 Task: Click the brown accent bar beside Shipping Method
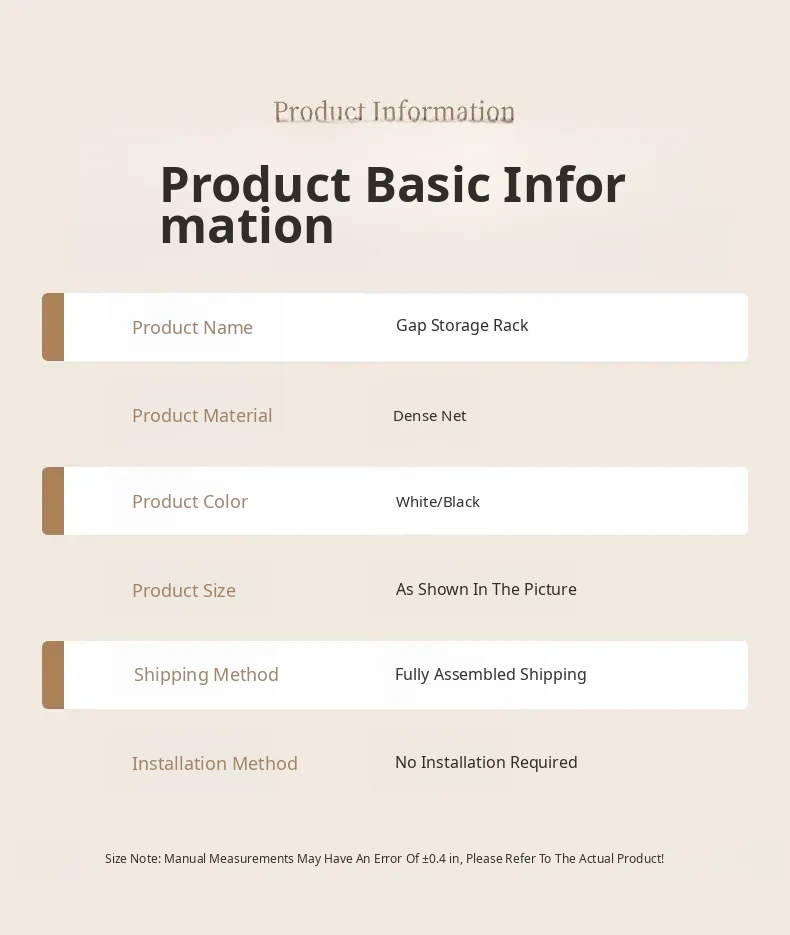click(53, 675)
